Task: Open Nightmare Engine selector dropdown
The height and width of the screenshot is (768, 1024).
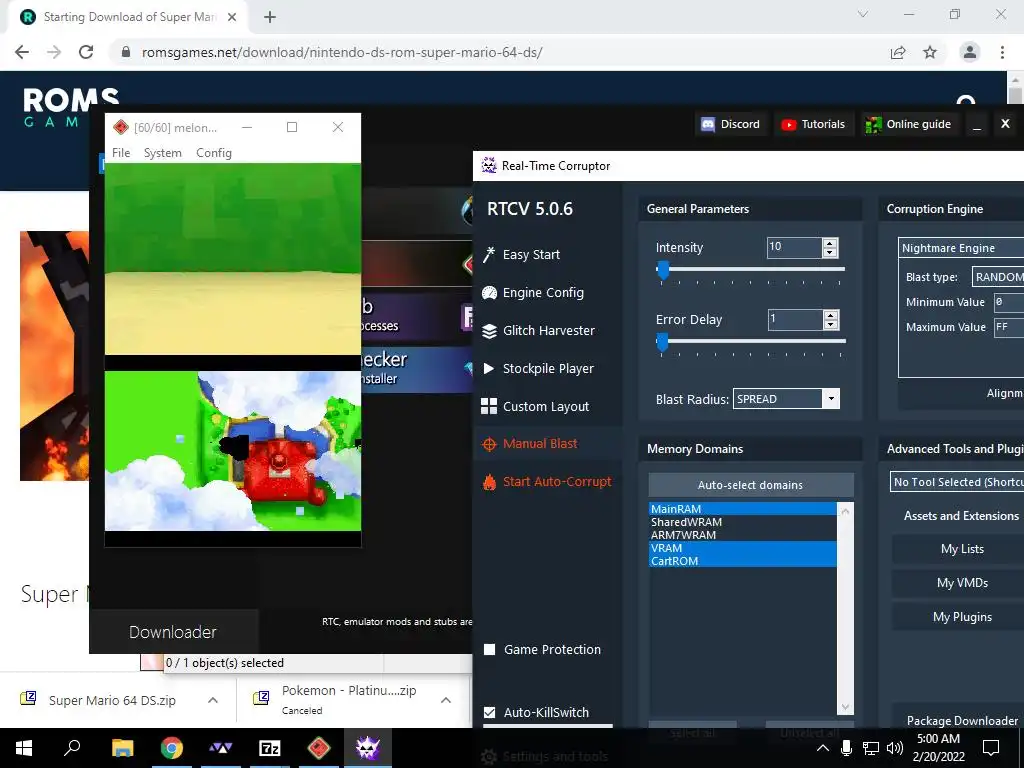Action: (x=961, y=248)
